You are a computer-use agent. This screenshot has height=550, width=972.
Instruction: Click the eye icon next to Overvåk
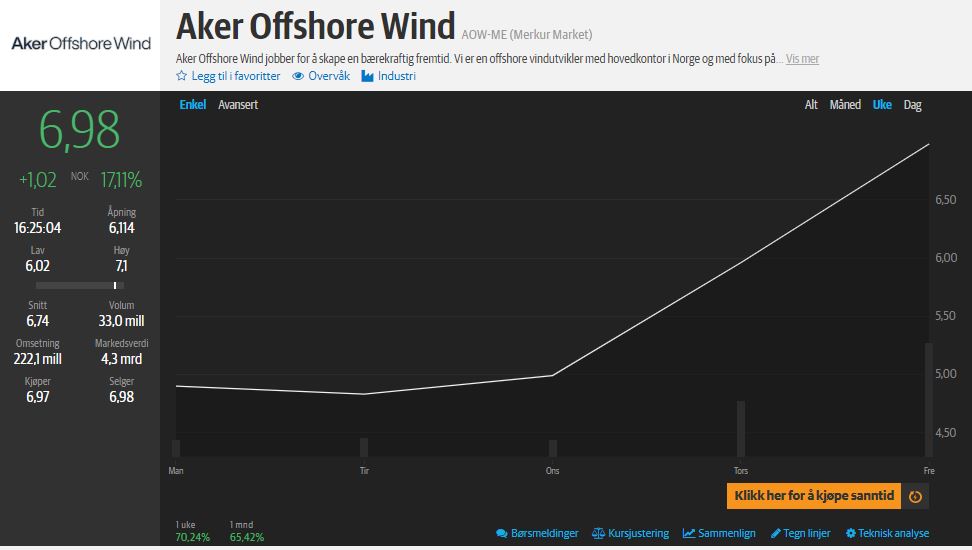[x=298, y=76]
